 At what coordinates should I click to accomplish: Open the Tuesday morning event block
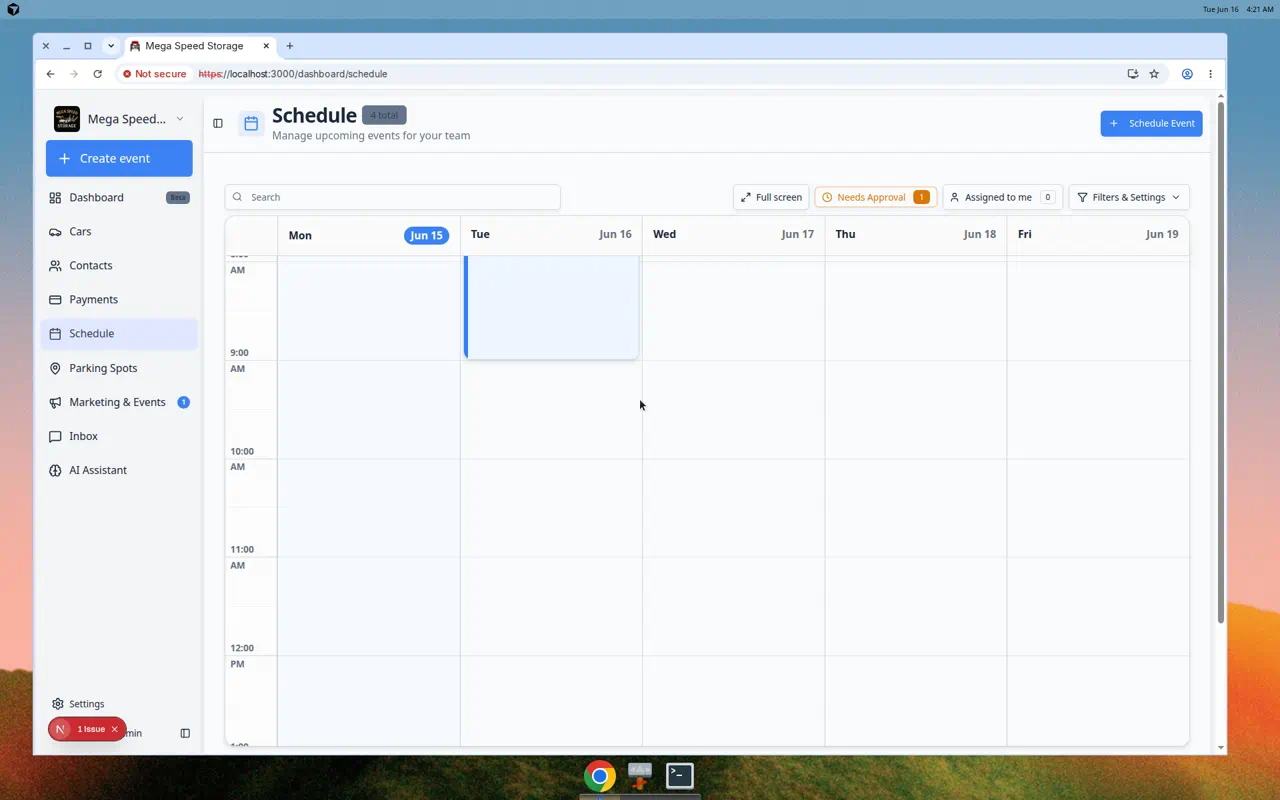(551, 307)
